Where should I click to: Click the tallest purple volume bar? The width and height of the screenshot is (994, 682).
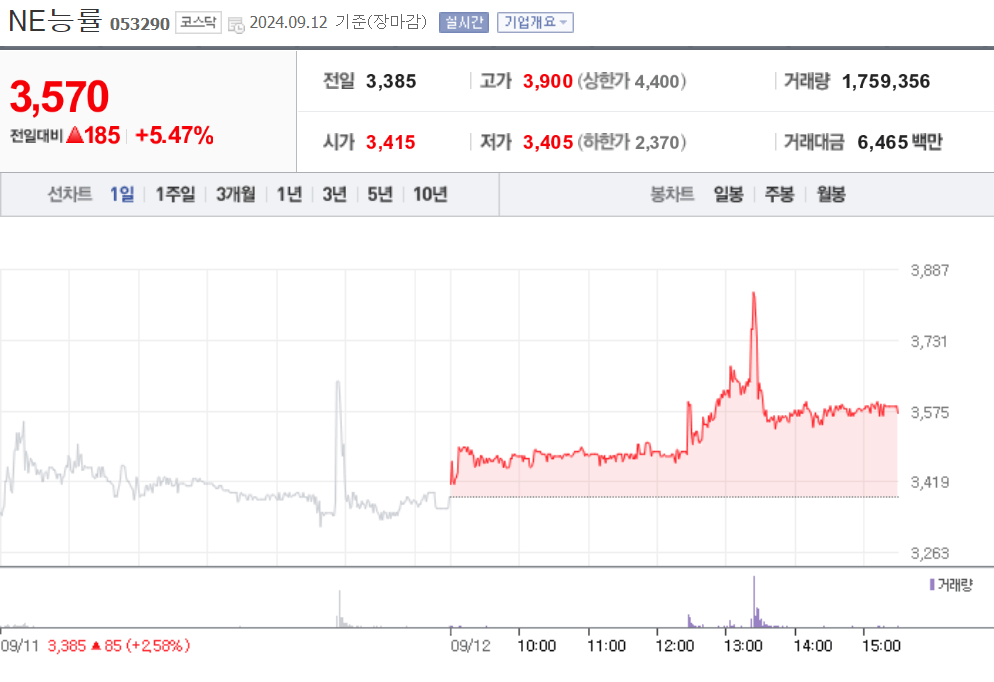point(754,601)
